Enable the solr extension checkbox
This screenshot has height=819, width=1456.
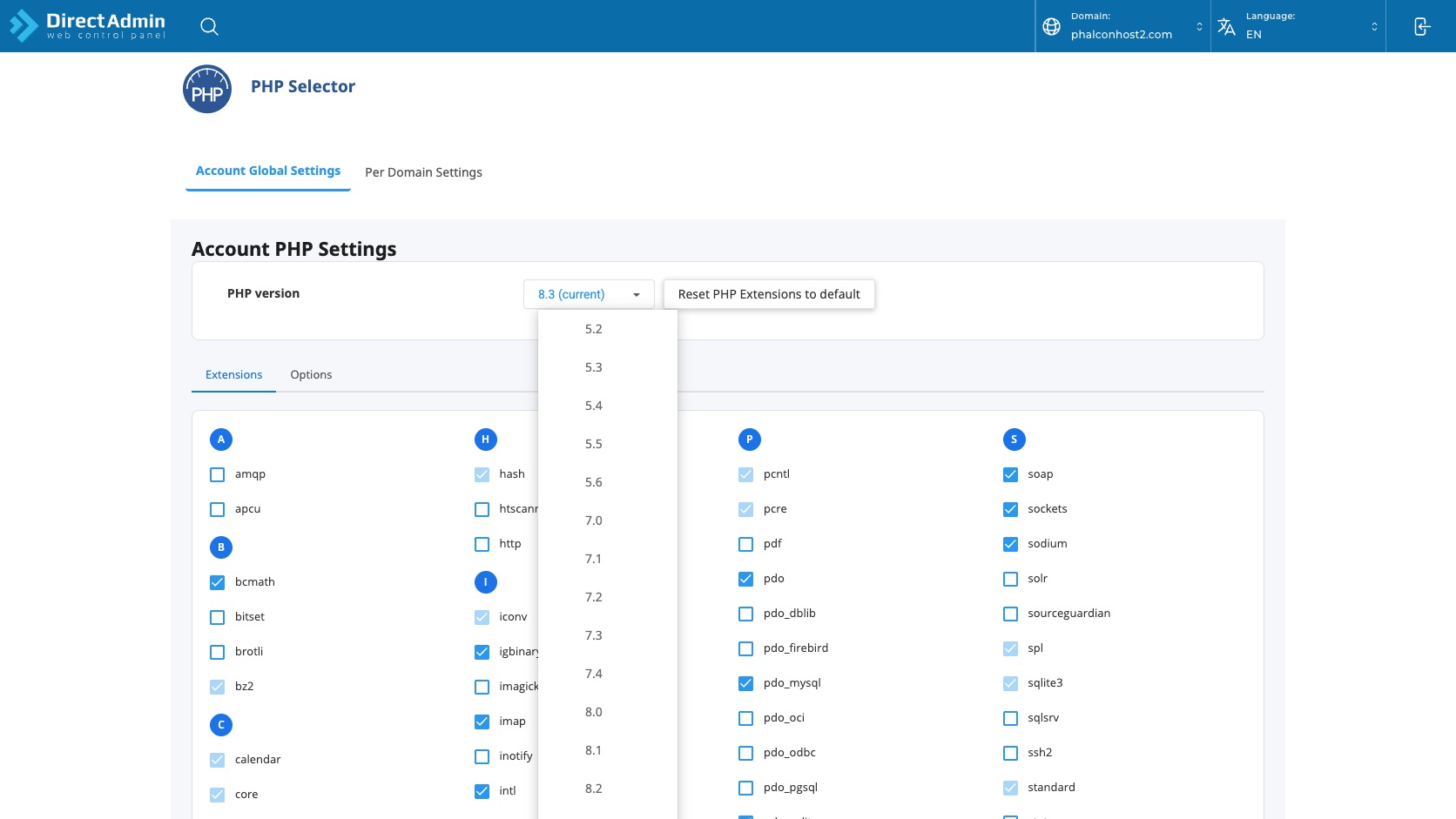pos(1011,579)
